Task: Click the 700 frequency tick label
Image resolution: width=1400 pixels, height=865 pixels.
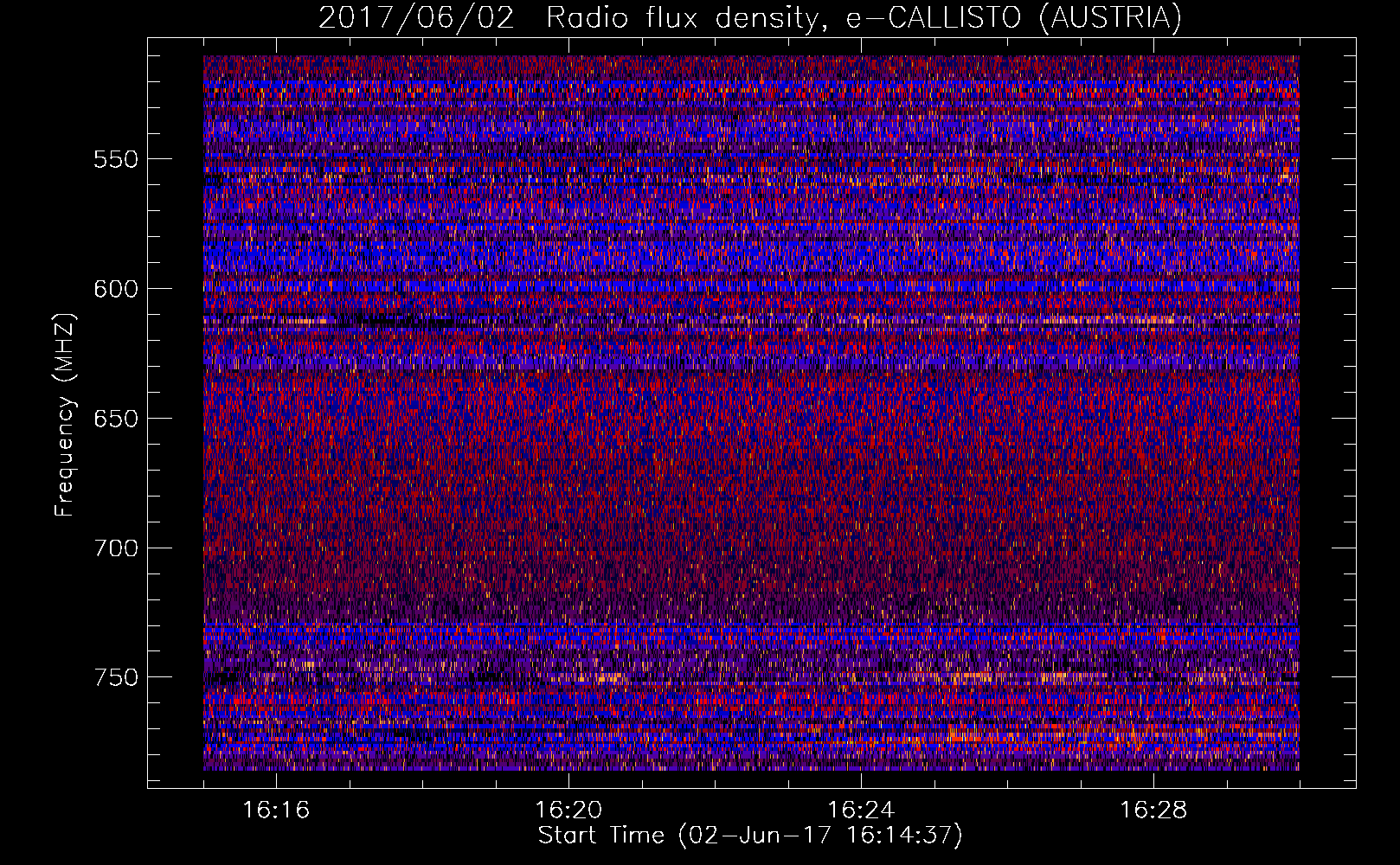Action: 117,548
